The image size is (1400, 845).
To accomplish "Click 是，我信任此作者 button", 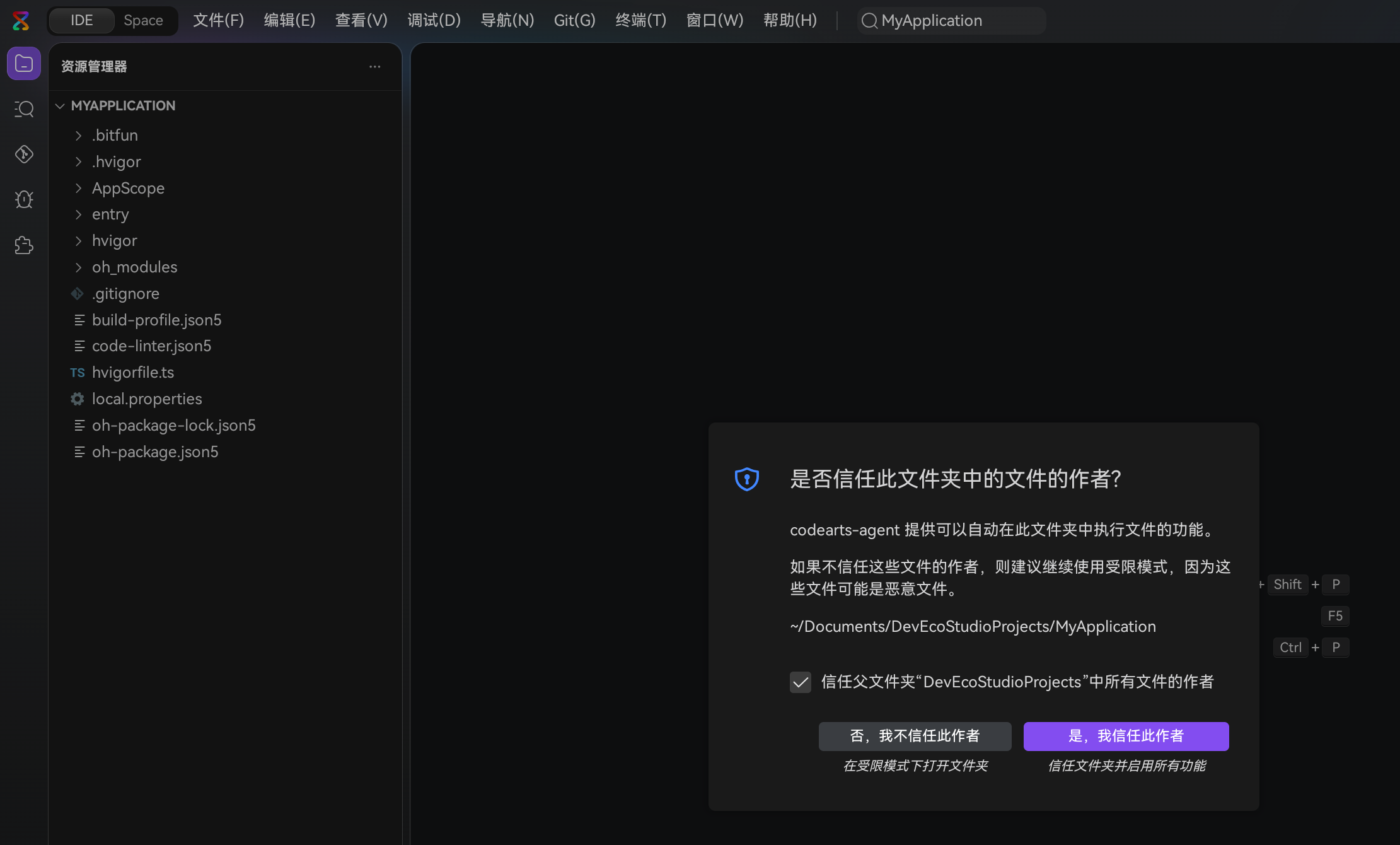I will [x=1126, y=737].
